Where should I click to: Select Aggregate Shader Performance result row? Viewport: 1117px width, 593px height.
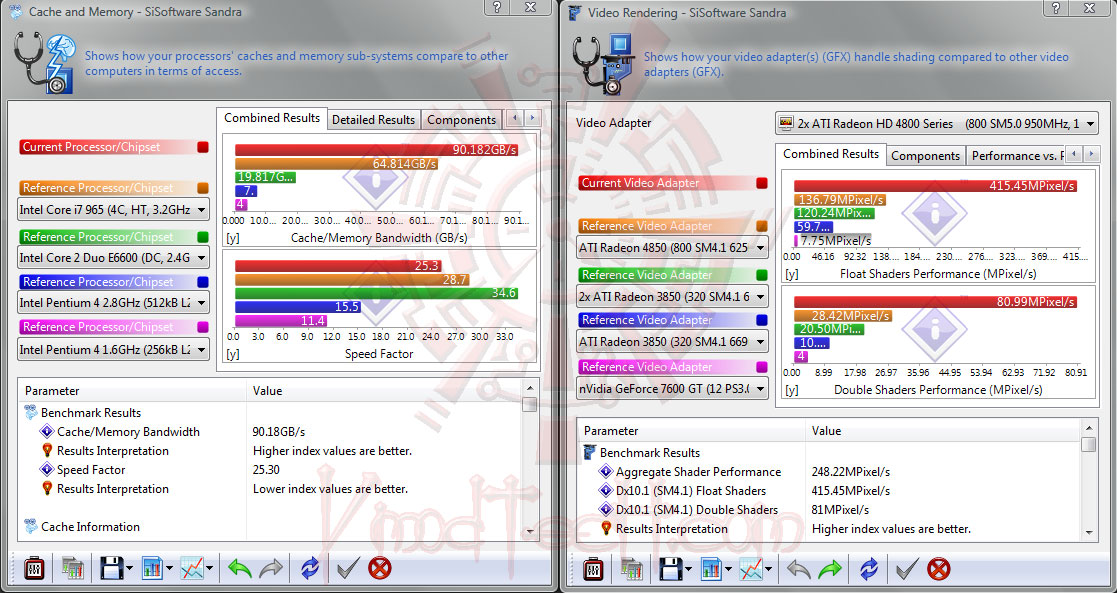coord(698,471)
